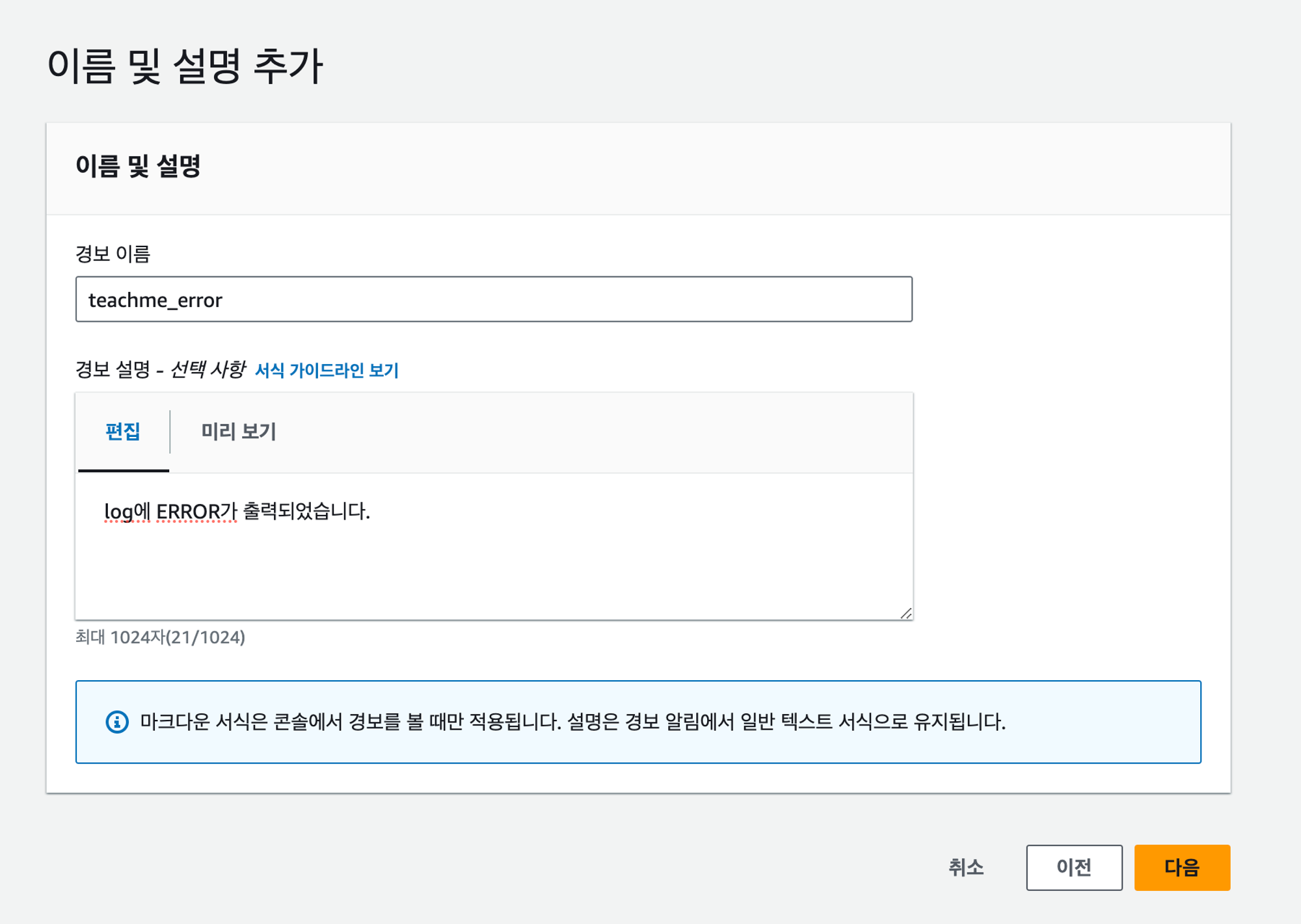This screenshot has width=1301, height=924.
Task: Click the 경보 설명 field label
Action: click(x=113, y=370)
